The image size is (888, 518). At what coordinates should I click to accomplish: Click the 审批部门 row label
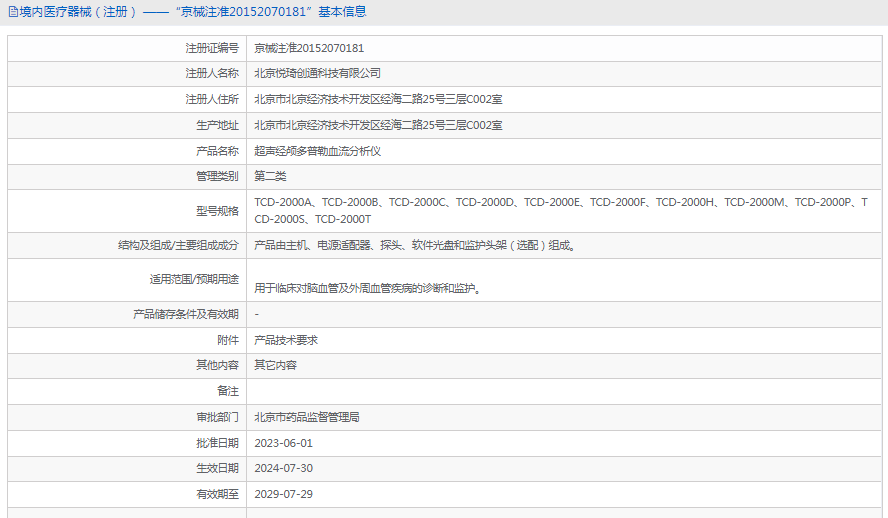point(217,417)
